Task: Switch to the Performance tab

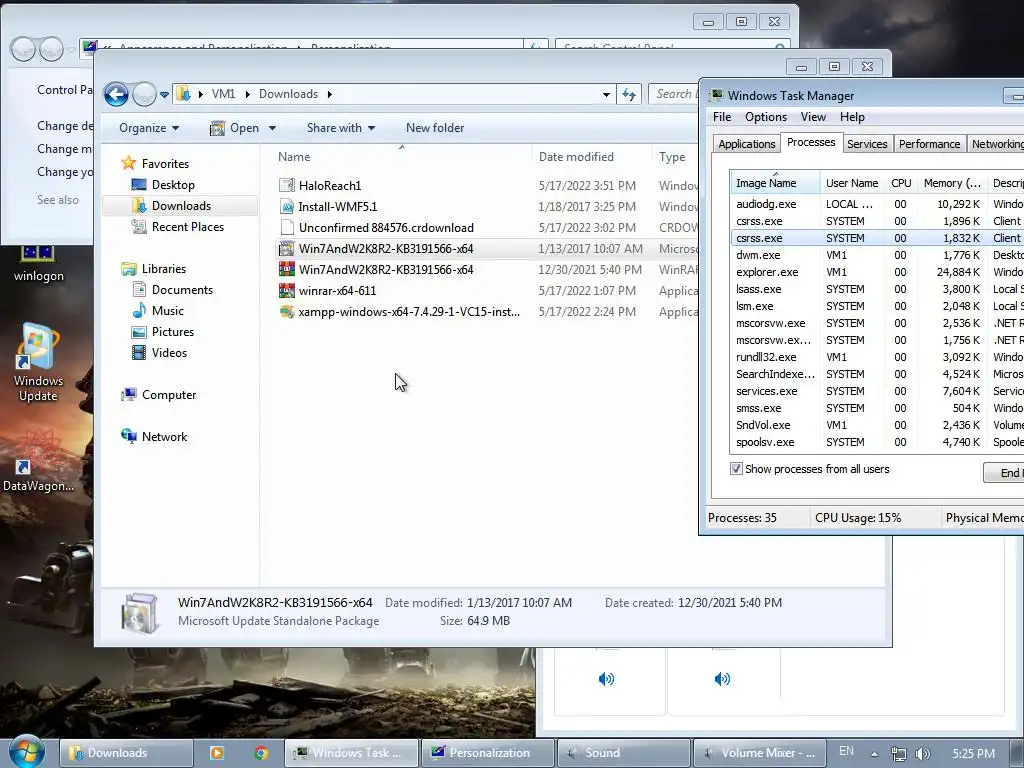Action: pyautogui.click(x=929, y=144)
